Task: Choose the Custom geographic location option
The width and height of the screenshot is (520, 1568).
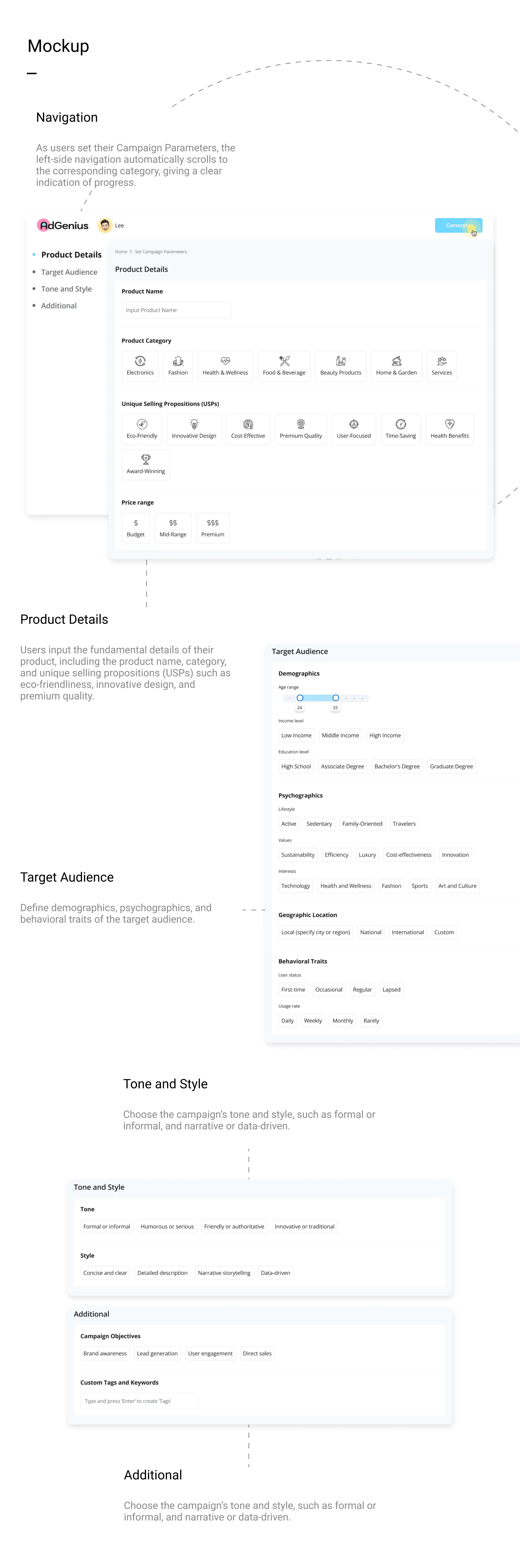Action: (x=444, y=932)
